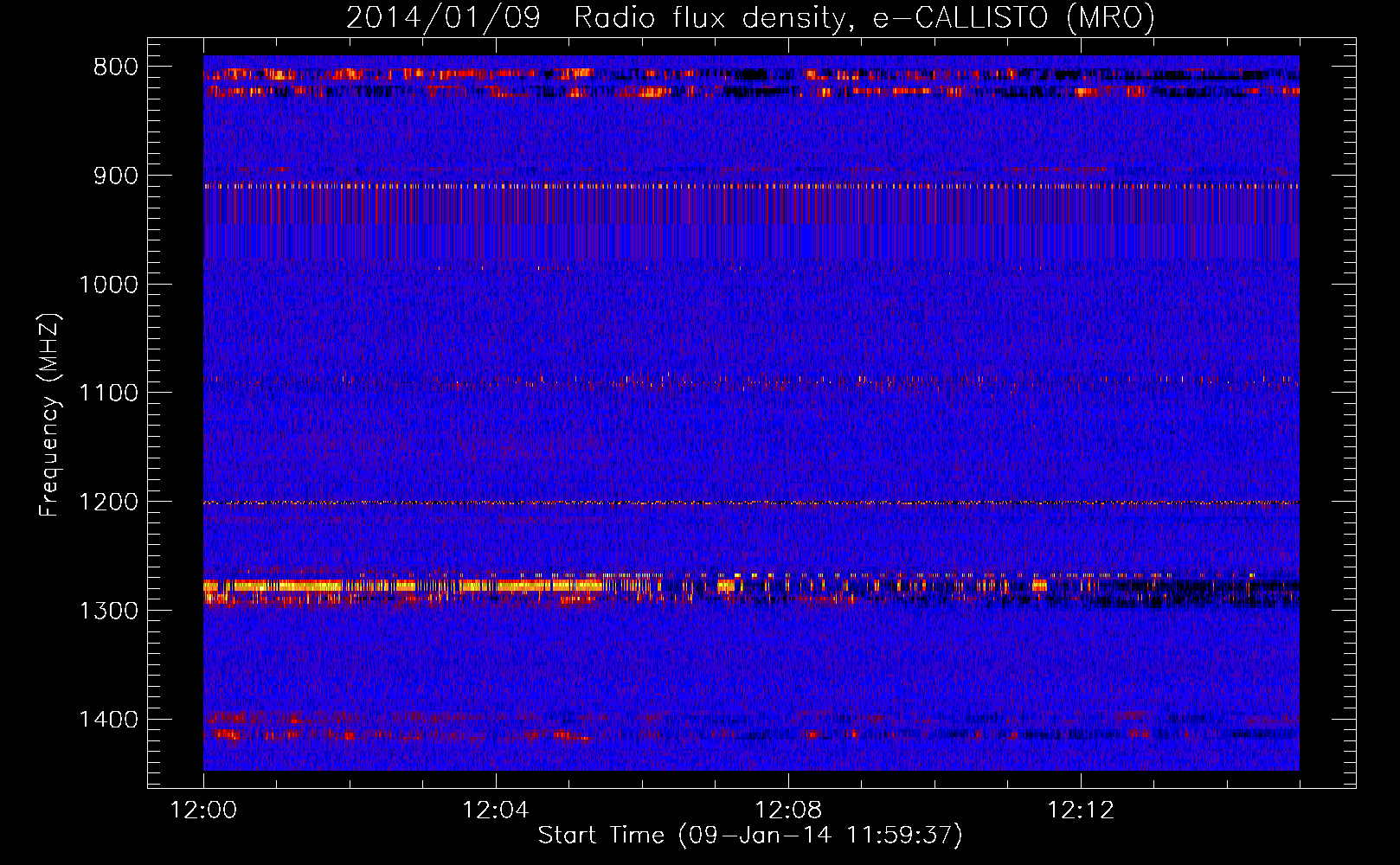1400x865 pixels.
Task: Click the 12:12 time tick label
Action: pyautogui.click(x=1081, y=811)
